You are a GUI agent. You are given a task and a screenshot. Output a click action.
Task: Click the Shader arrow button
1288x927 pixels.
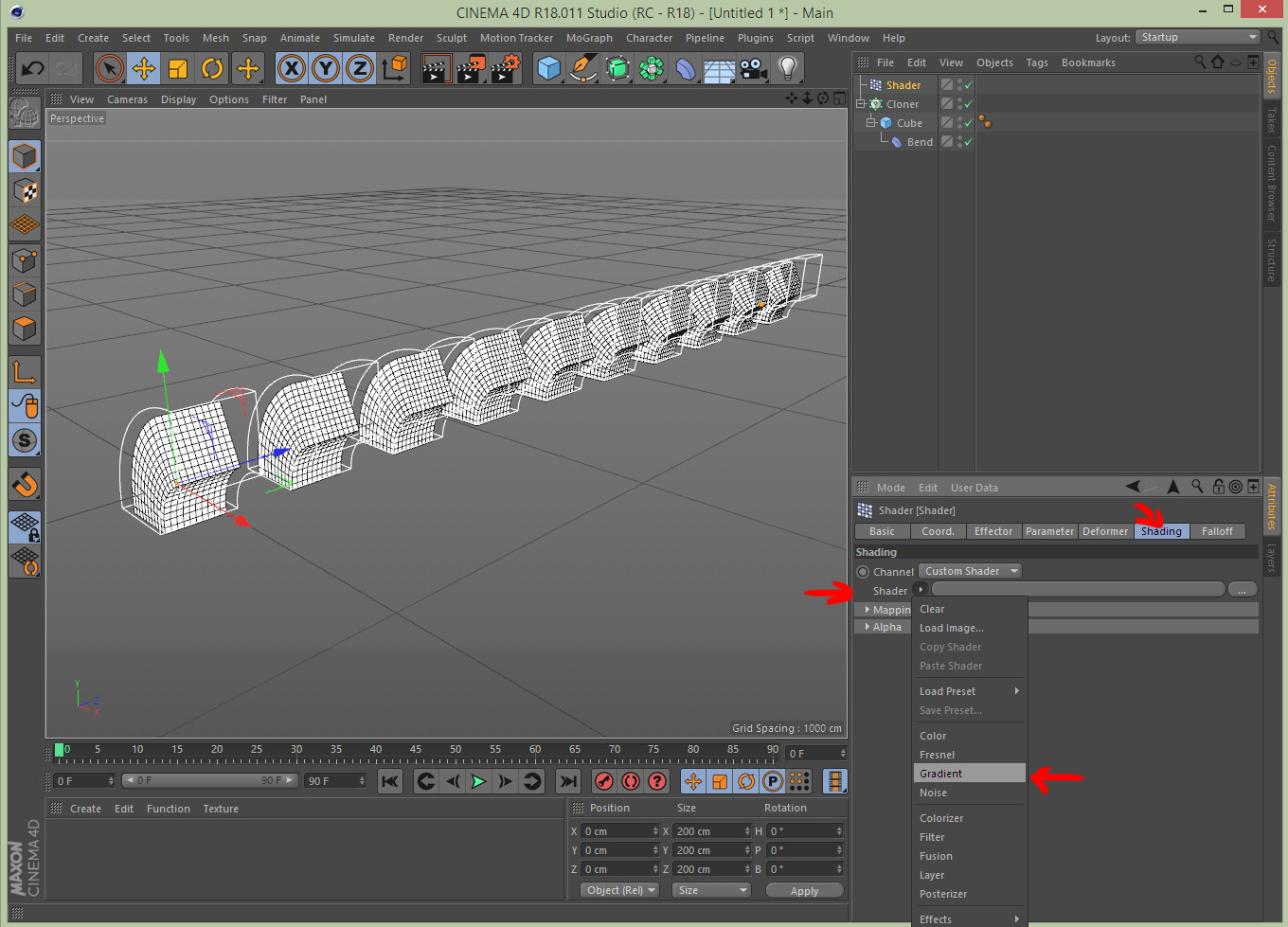(921, 590)
